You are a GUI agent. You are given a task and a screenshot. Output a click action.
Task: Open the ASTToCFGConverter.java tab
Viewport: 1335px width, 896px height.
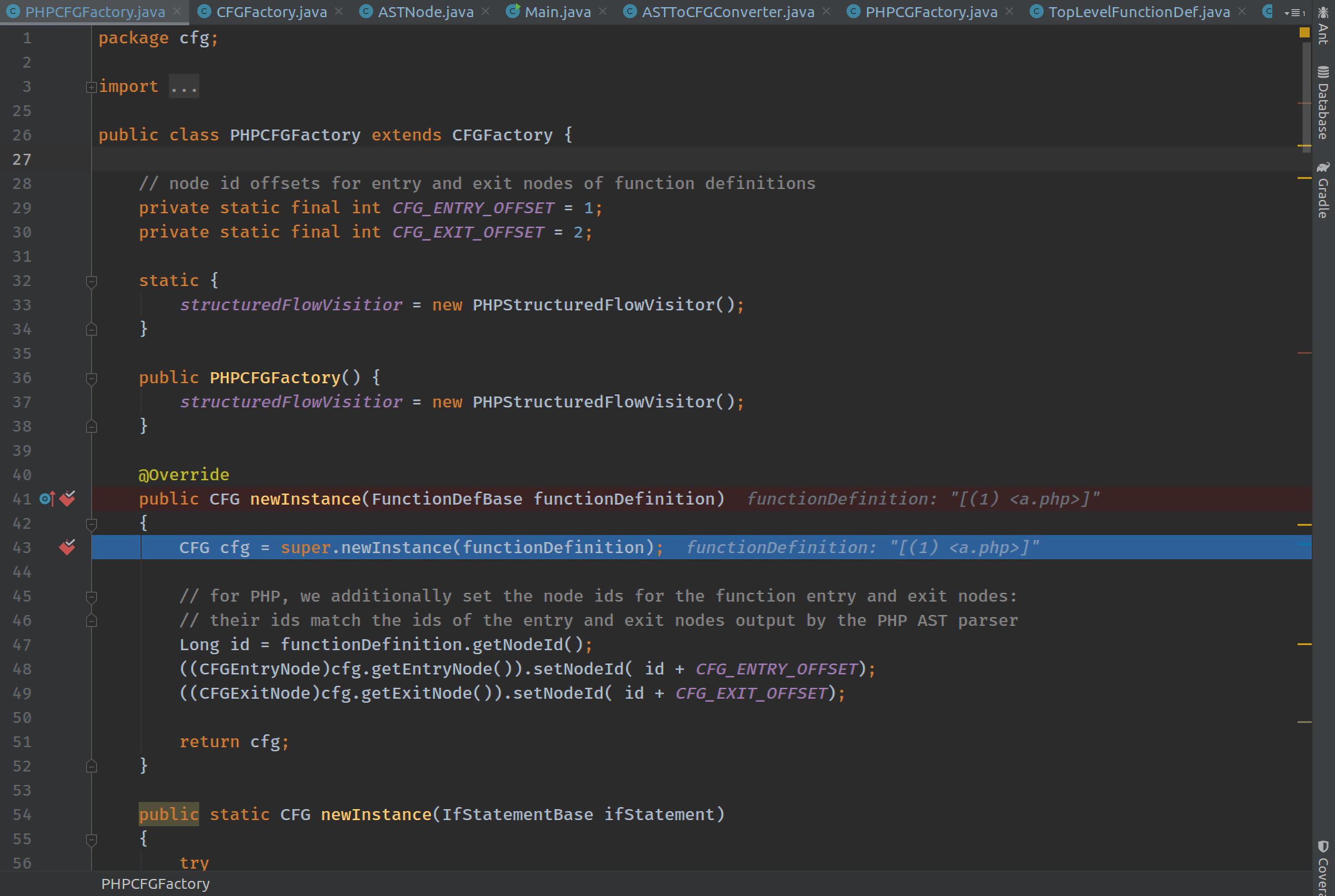[728, 12]
